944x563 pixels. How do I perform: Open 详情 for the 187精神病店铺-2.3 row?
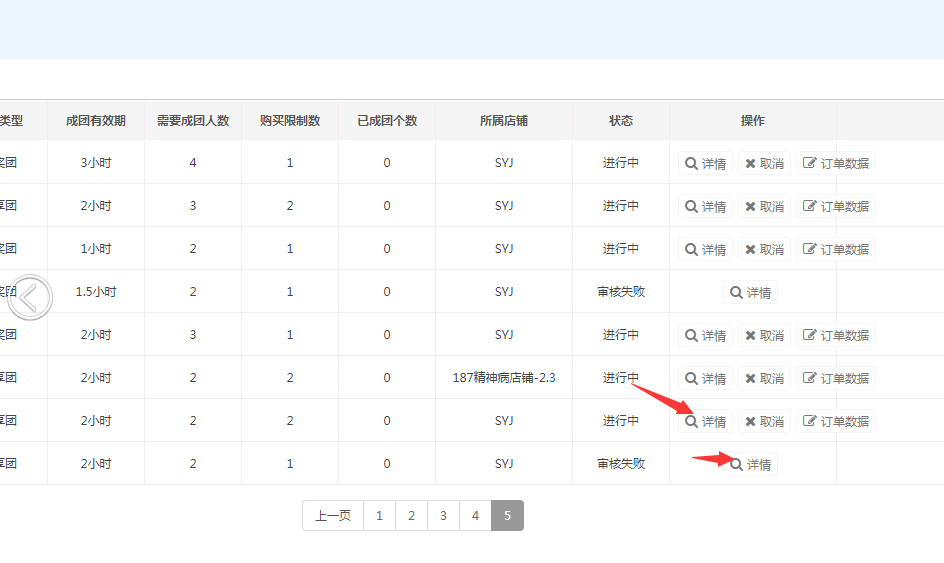(705, 378)
